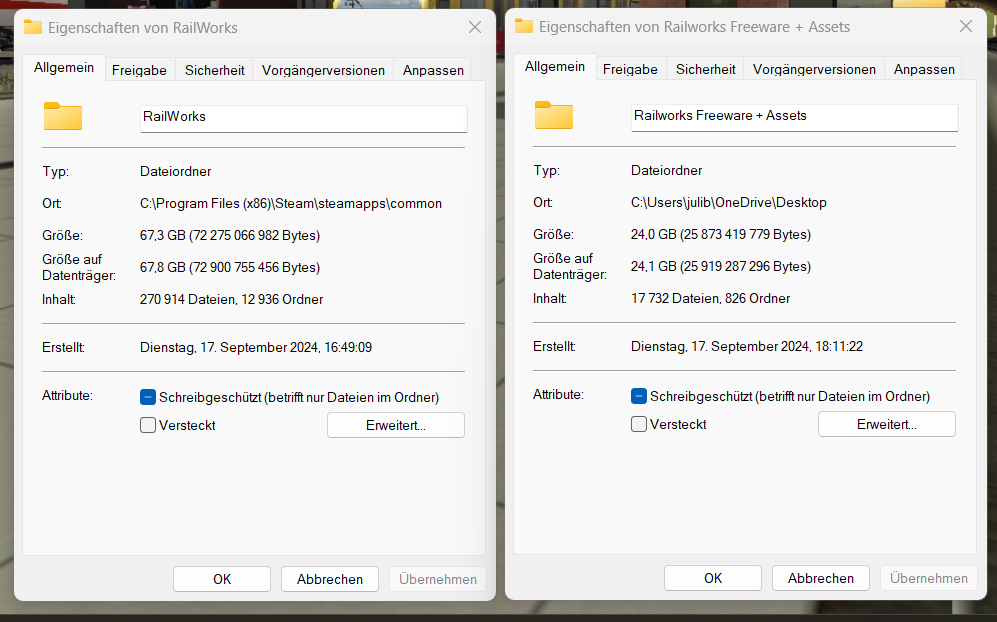
Task: Click Erweitert... button in RailWorks window
Action: (x=395, y=425)
